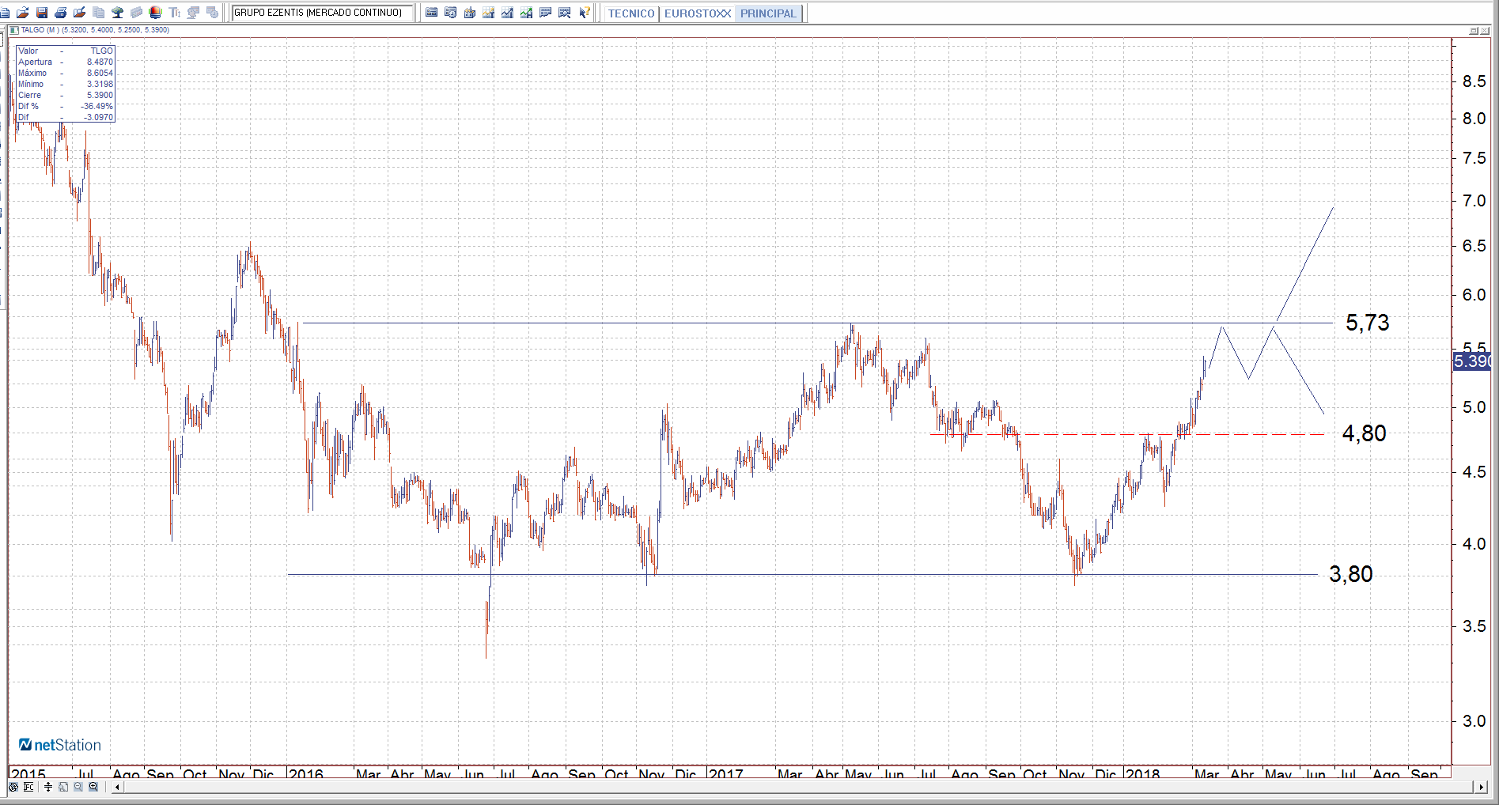This screenshot has width=1499, height=805.
Task: Click the 5.390 current price tag
Action: [1472, 360]
